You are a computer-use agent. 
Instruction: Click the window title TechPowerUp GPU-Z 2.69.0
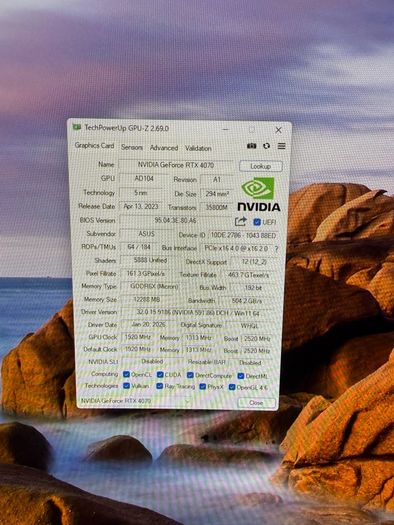pyautogui.click(x=127, y=128)
